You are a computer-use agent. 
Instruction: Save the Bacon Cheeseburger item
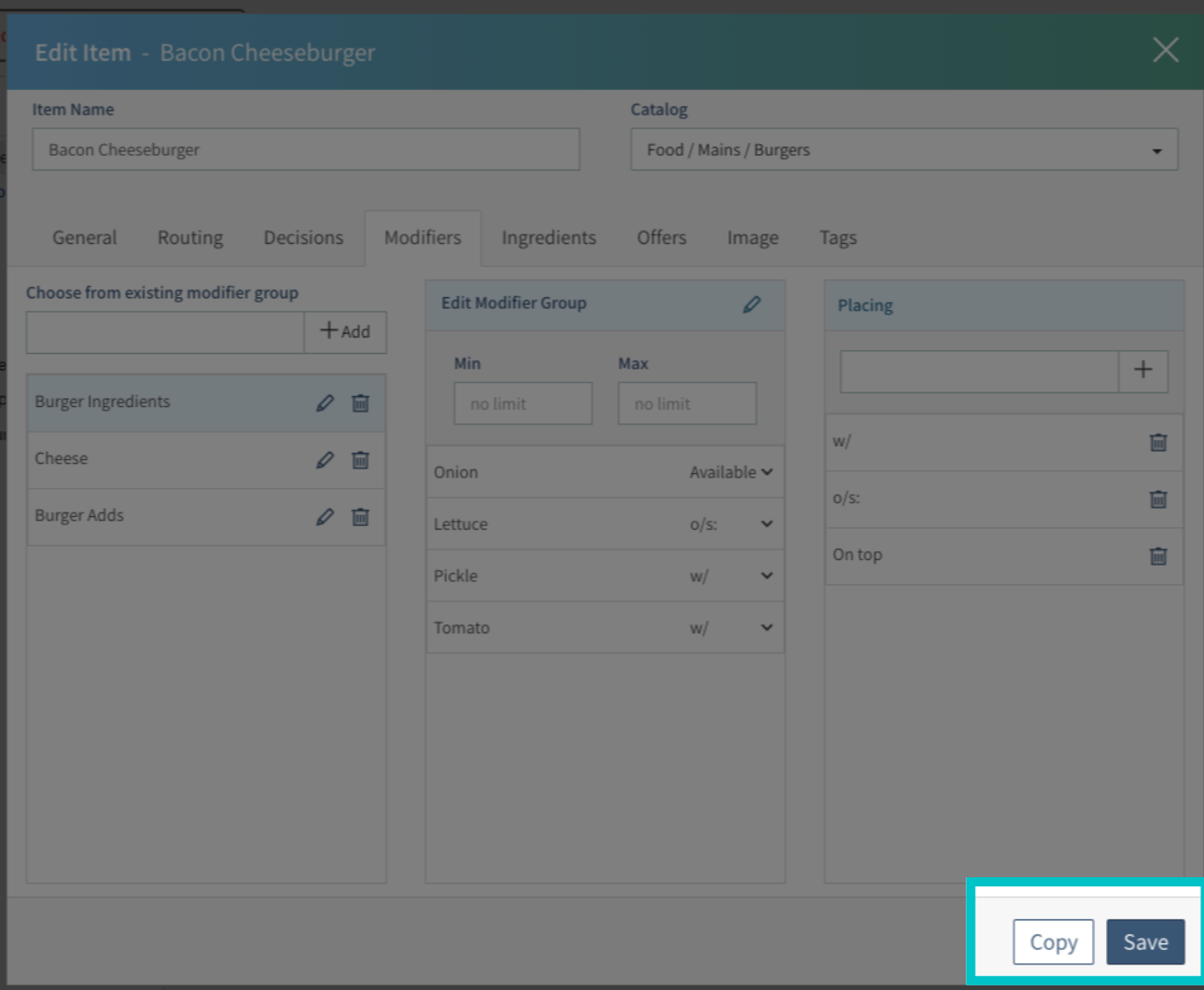click(x=1146, y=941)
